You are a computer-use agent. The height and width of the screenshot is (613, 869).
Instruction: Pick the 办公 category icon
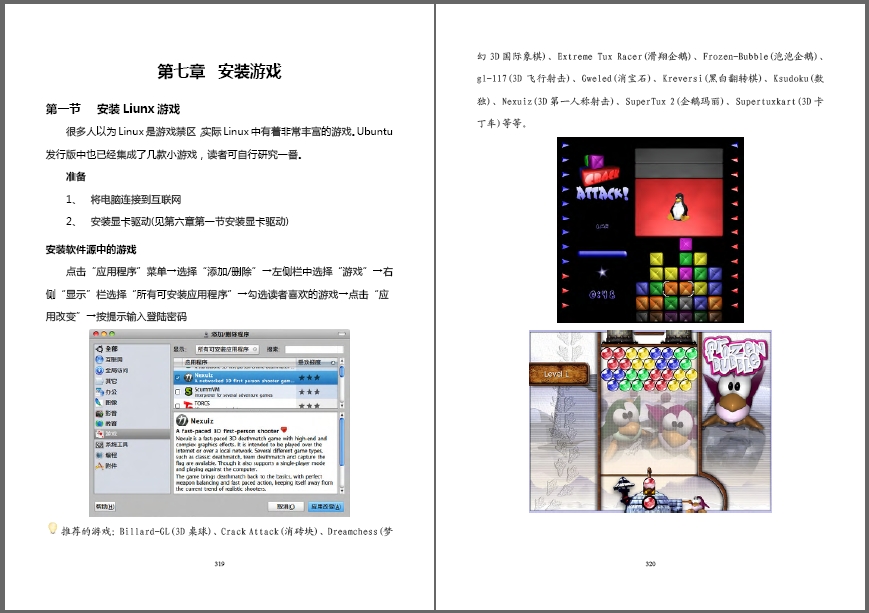click(99, 391)
